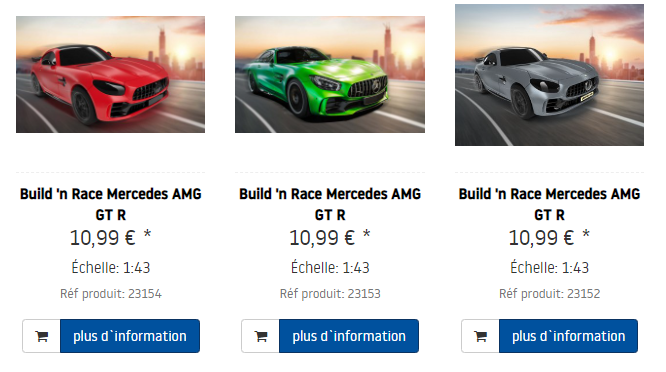The width and height of the screenshot is (666, 372).
Task: Open the silver Mercedes AMG car image
Action: point(549,75)
